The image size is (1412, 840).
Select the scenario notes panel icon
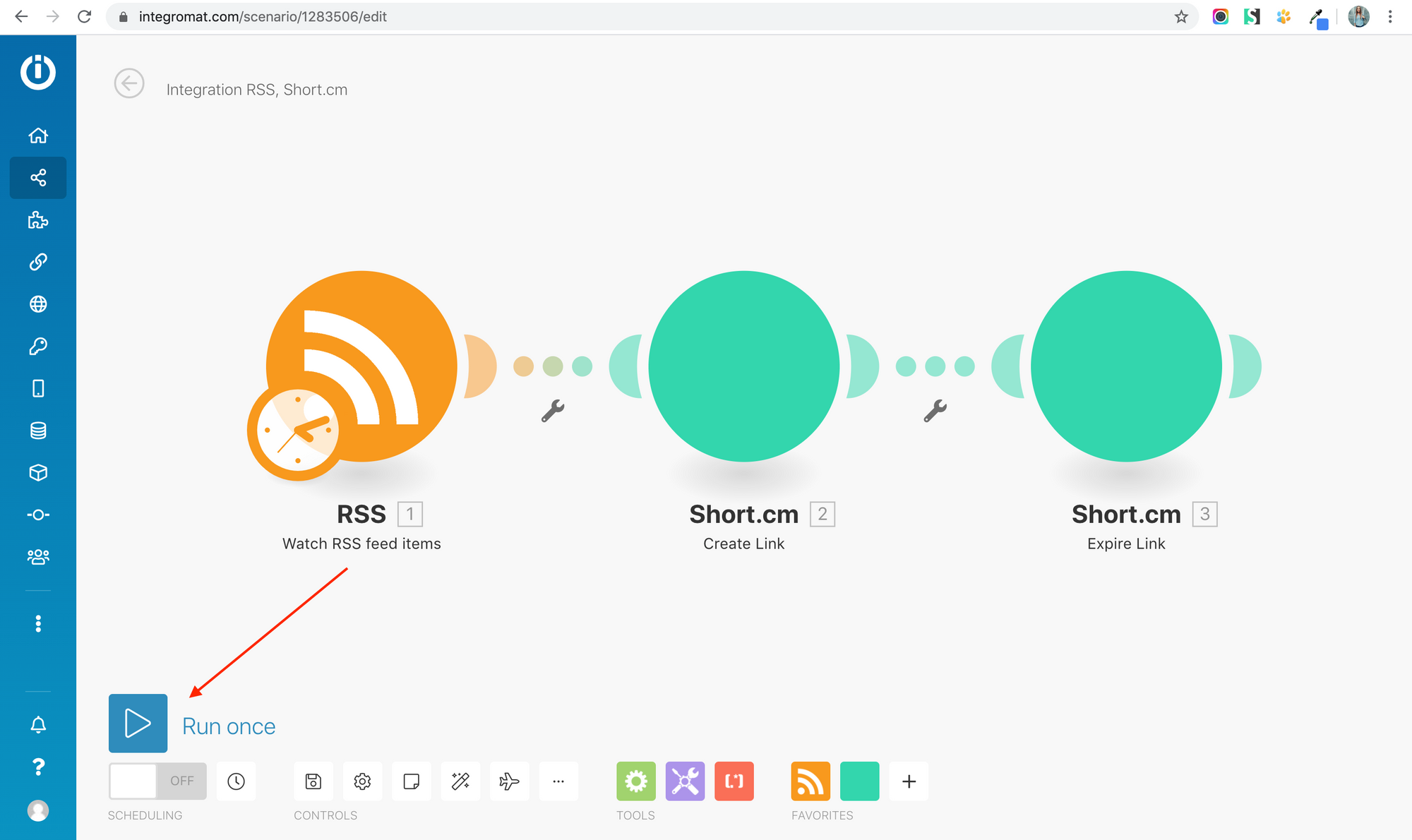(410, 780)
